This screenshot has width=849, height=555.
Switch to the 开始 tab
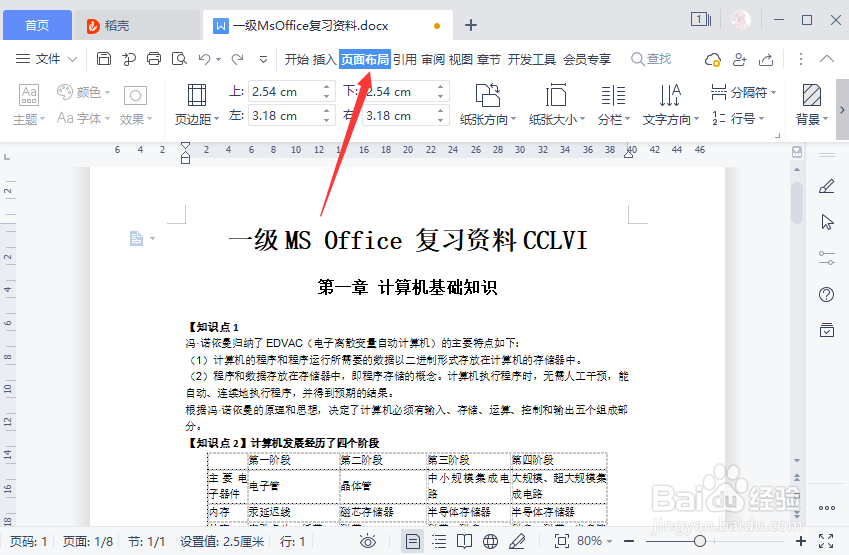pos(297,59)
